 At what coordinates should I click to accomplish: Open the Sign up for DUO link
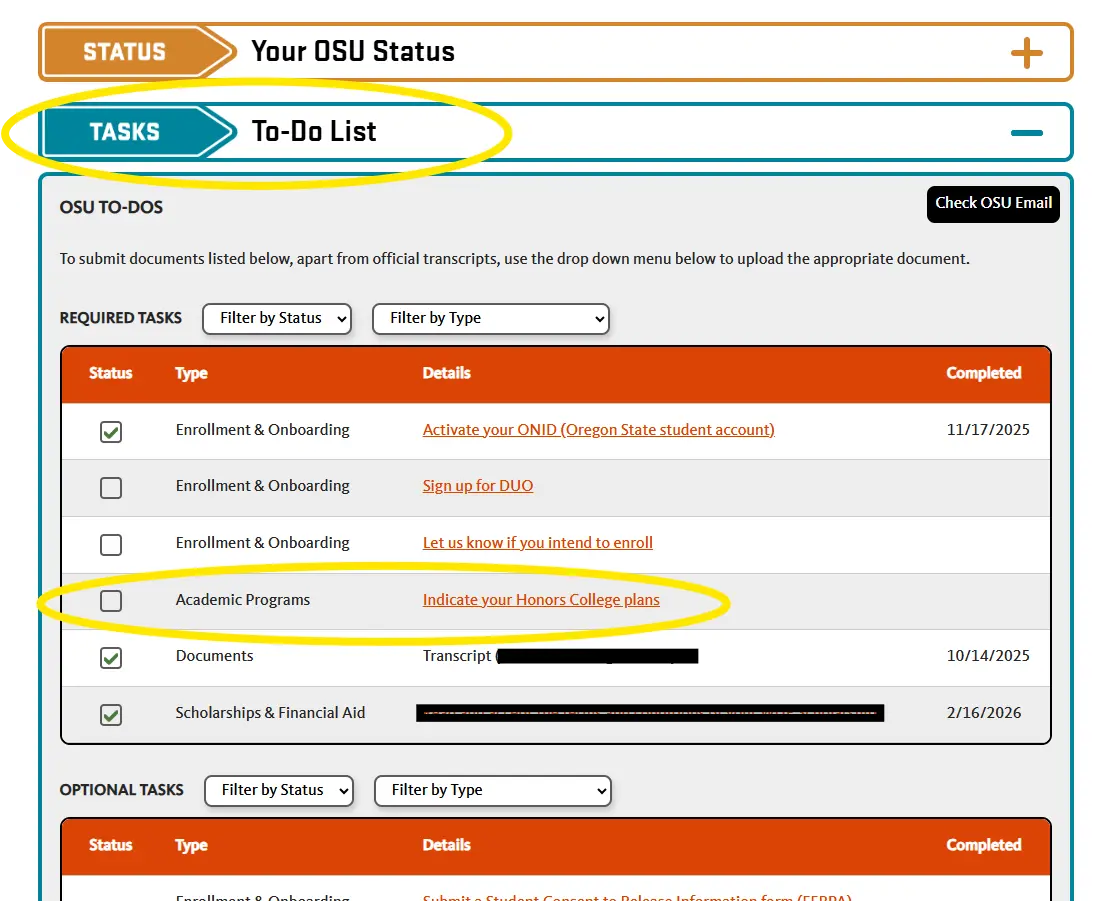click(x=478, y=485)
